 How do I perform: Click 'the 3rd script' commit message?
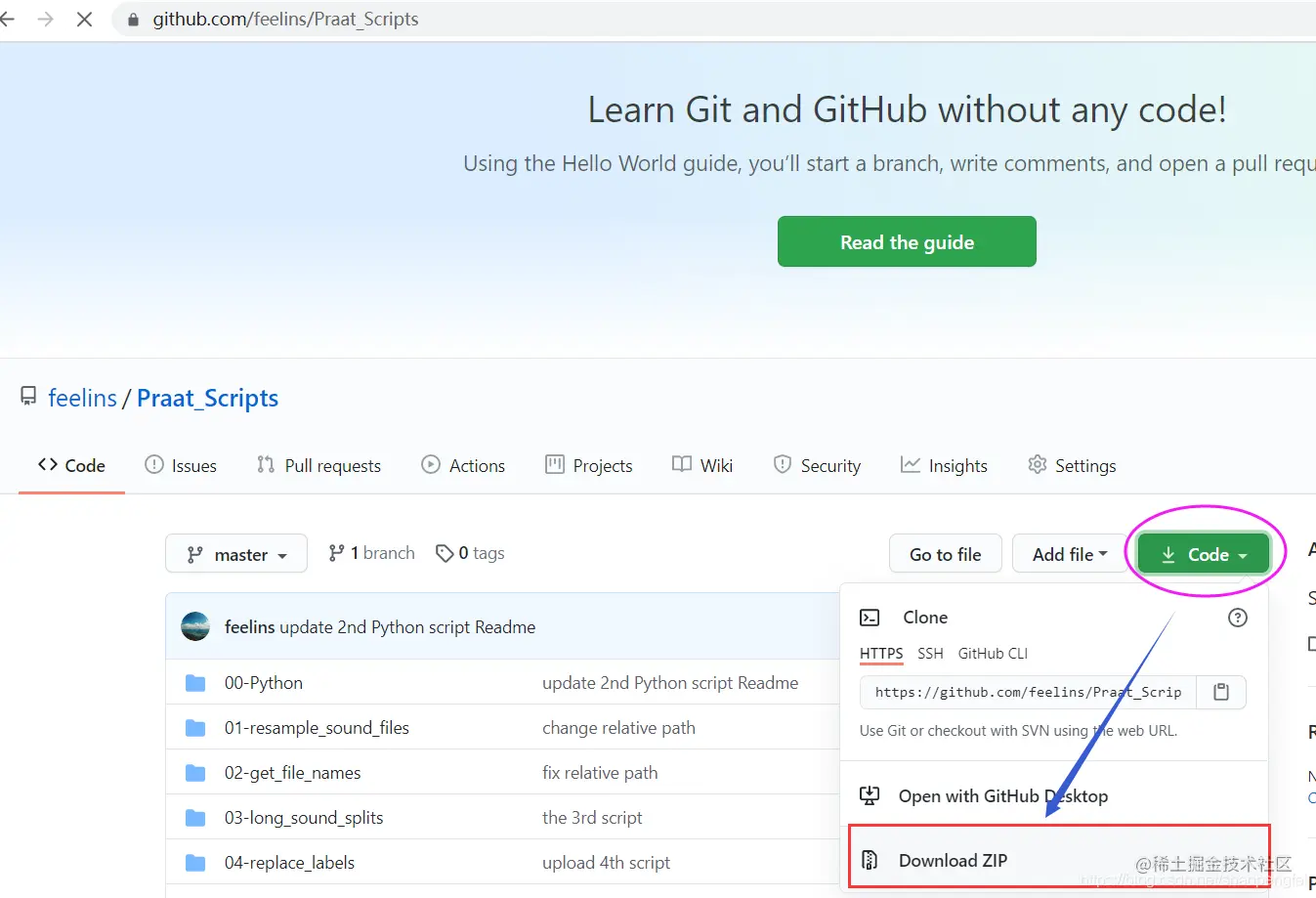pos(592,818)
